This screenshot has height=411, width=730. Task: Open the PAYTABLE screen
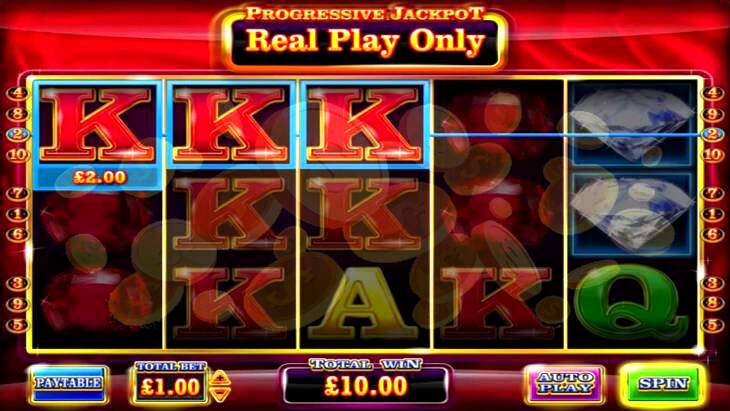click(68, 384)
